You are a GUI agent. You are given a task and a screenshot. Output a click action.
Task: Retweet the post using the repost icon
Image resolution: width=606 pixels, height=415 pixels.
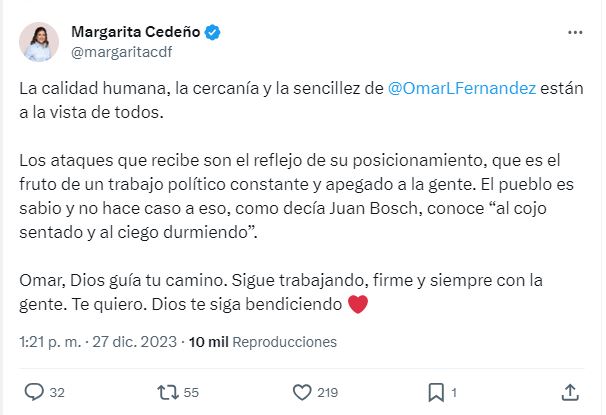[x=167, y=391]
